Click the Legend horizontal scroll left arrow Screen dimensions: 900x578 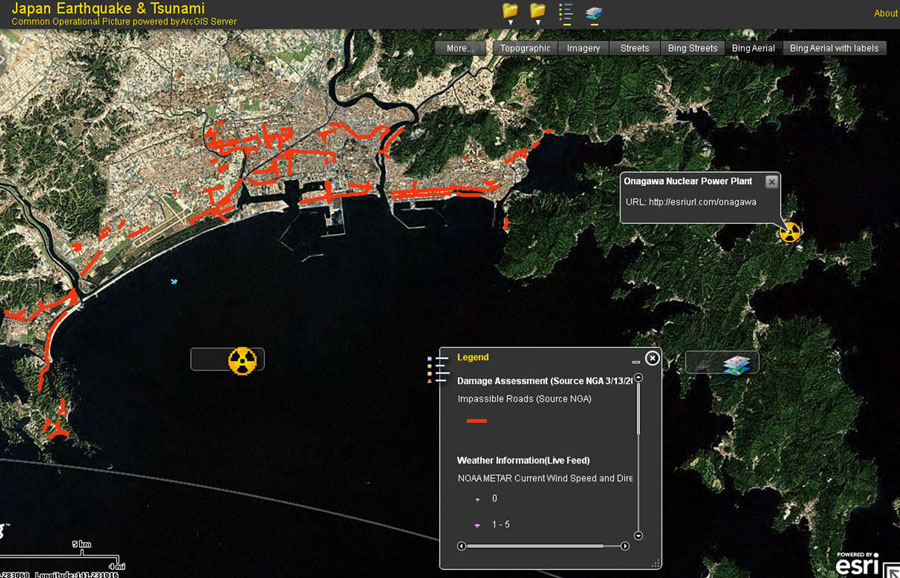coord(461,546)
